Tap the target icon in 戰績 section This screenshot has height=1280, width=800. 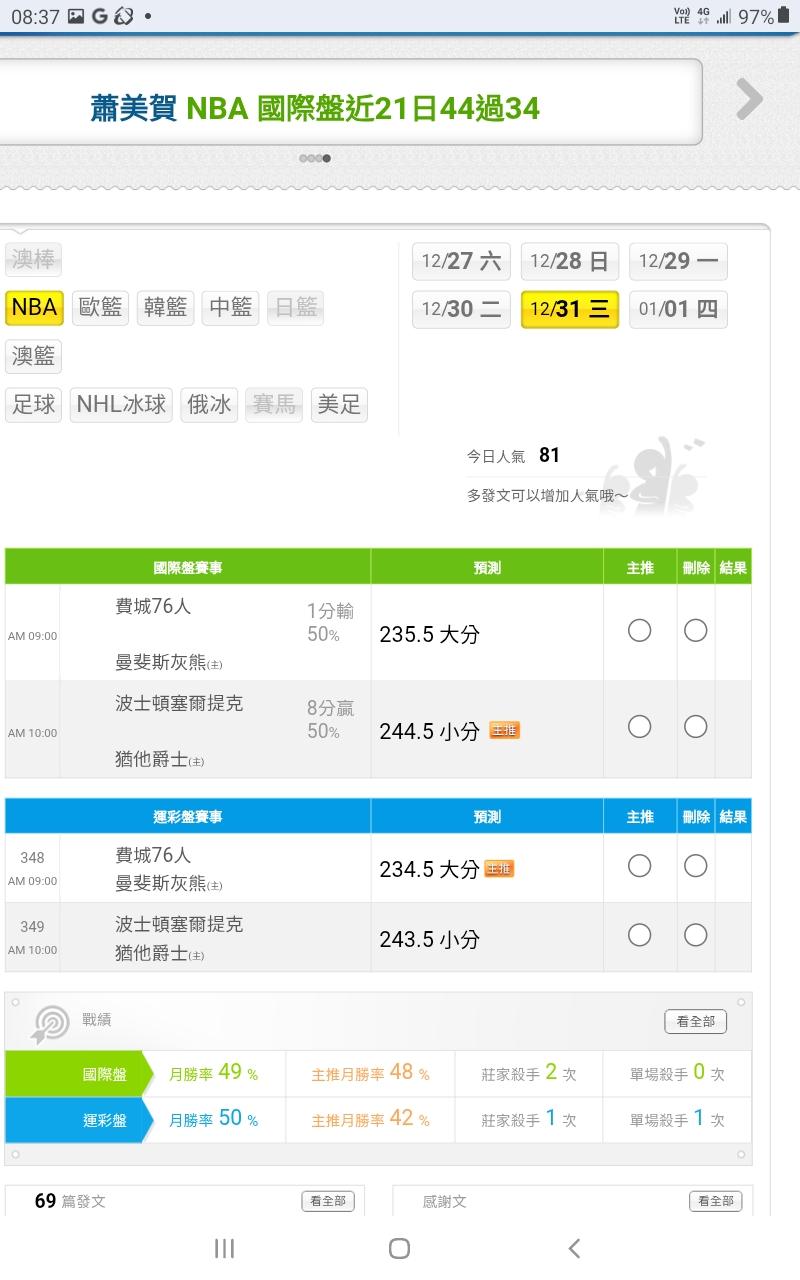(x=50, y=1022)
